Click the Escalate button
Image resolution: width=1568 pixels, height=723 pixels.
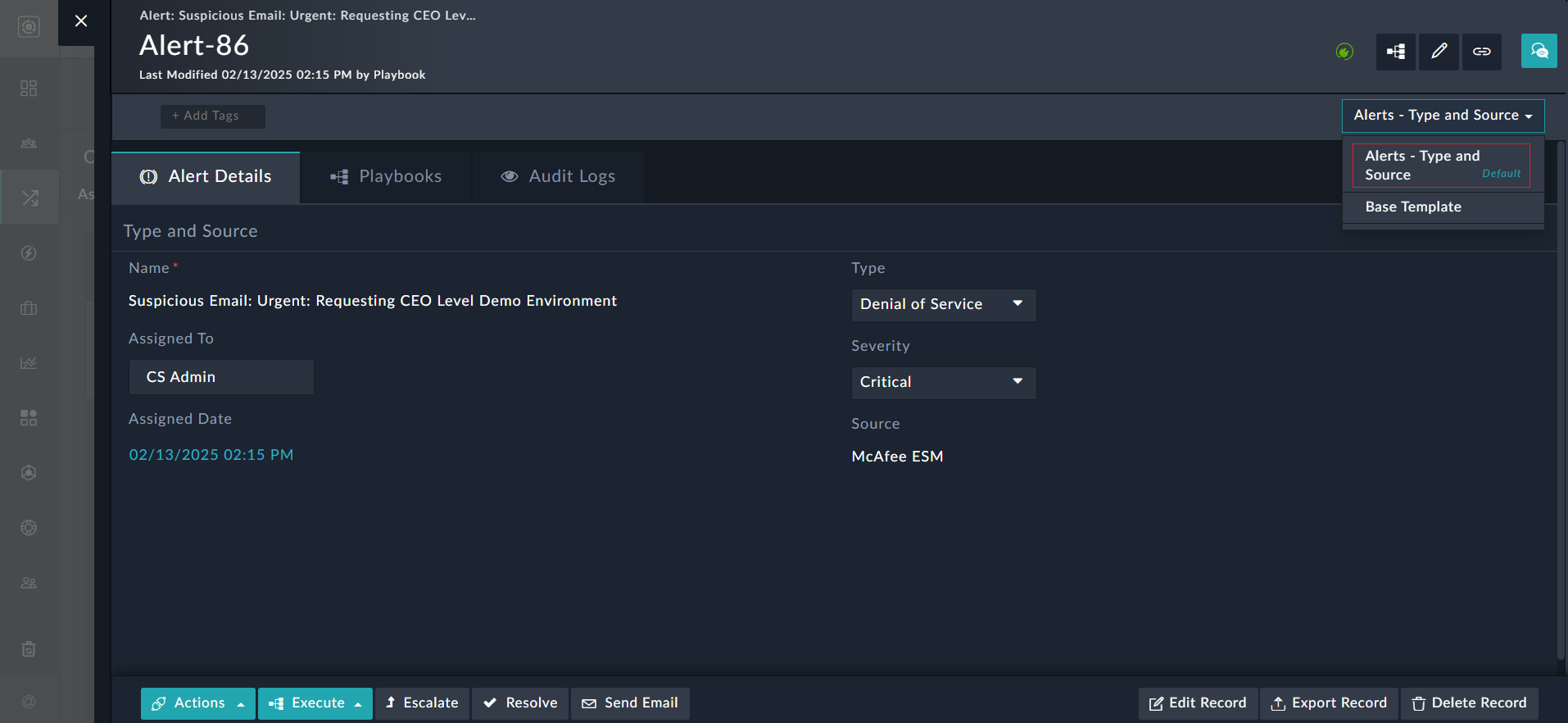point(422,703)
